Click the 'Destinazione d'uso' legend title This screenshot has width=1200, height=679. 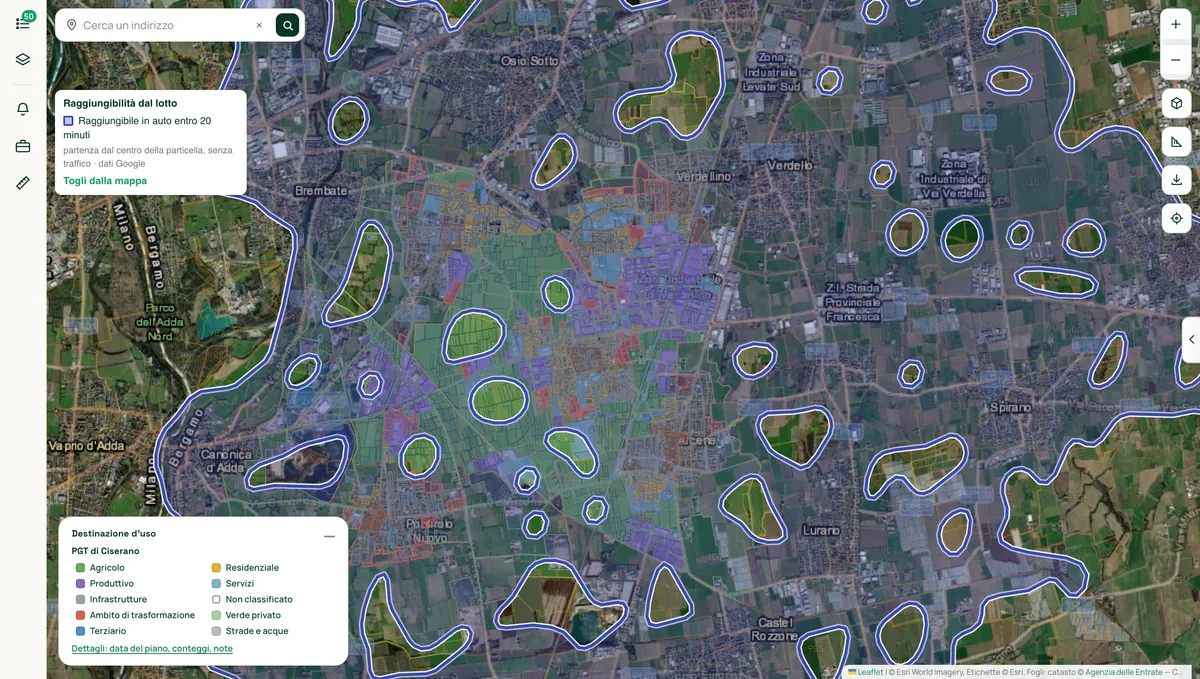point(114,534)
